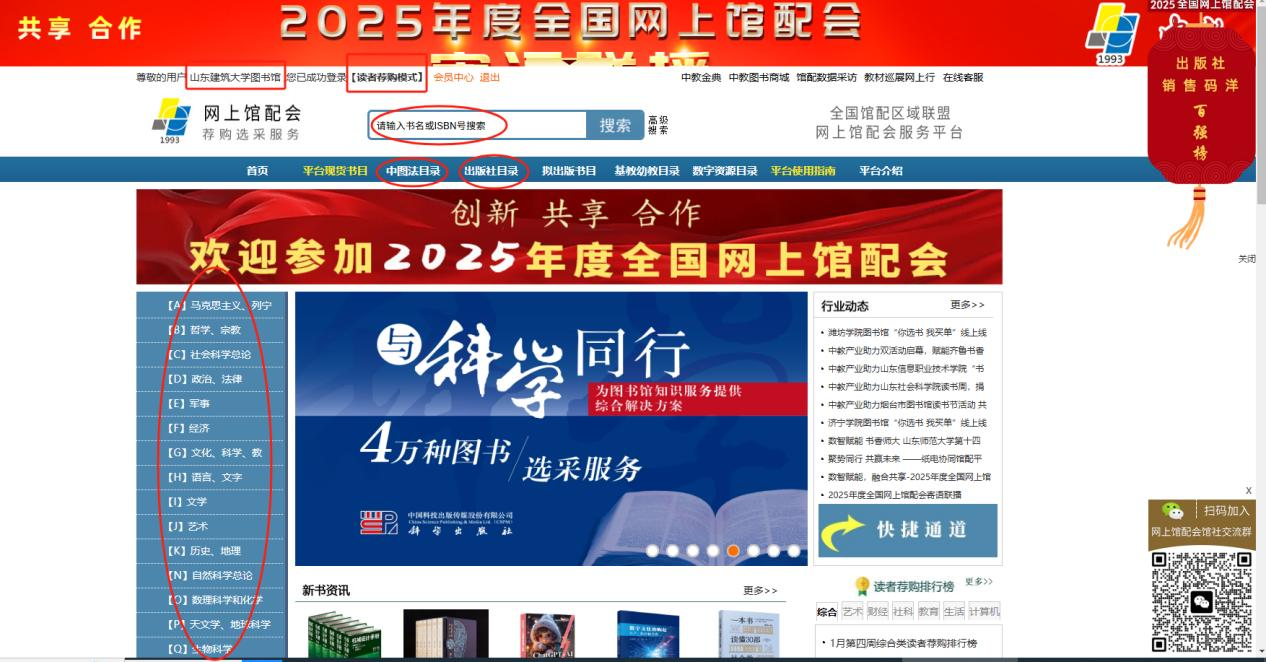This screenshot has height=662, width=1266.
Task: Select the first carousel indicator dot
Action: click(x=652, y=550)
